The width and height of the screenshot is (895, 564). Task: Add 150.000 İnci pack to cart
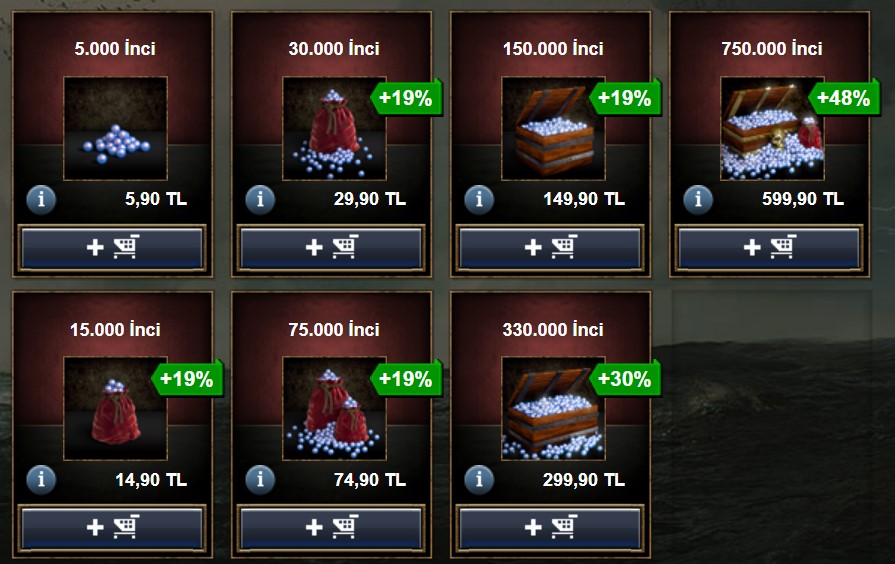550,248
